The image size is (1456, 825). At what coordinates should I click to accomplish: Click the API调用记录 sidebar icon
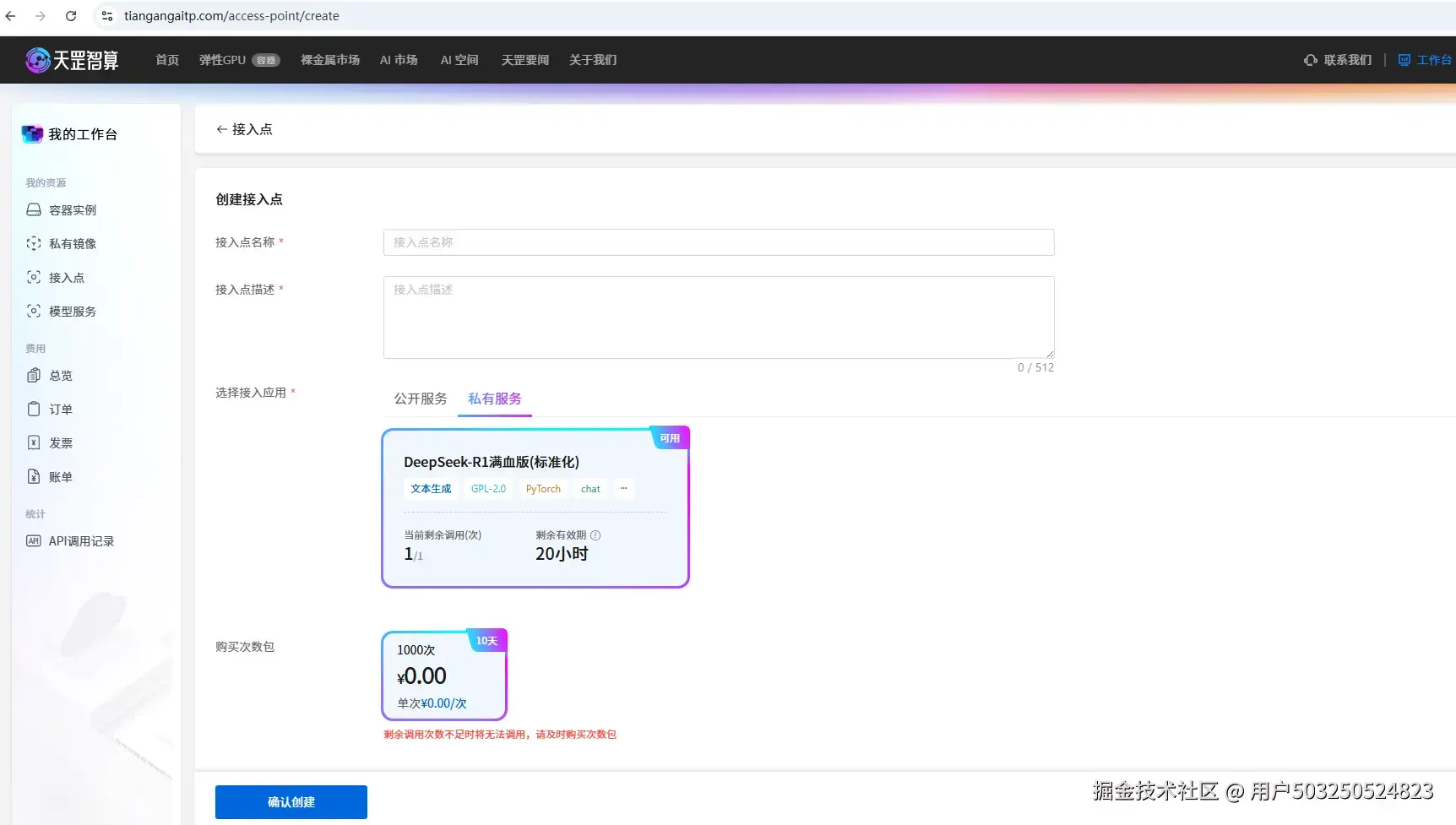(34, 540)
